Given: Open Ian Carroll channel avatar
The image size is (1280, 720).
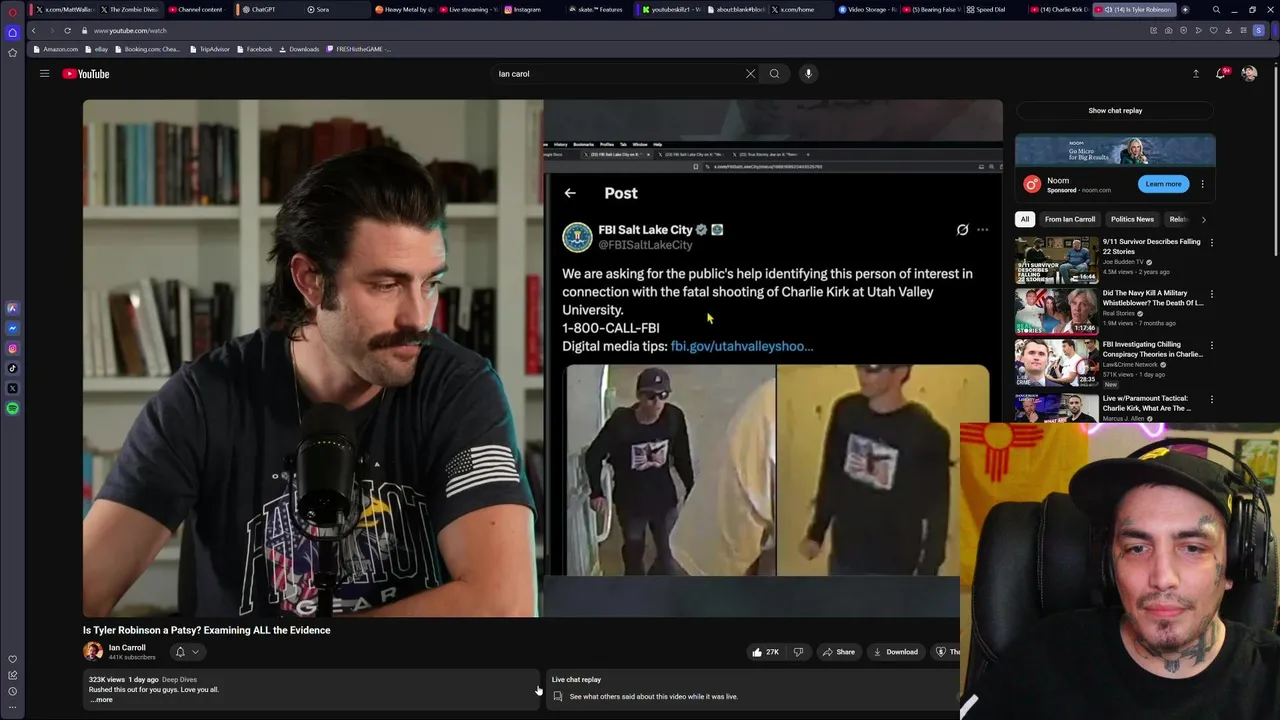Looking at the screenshot, I should pyautogui.click(x=93, y=652).
